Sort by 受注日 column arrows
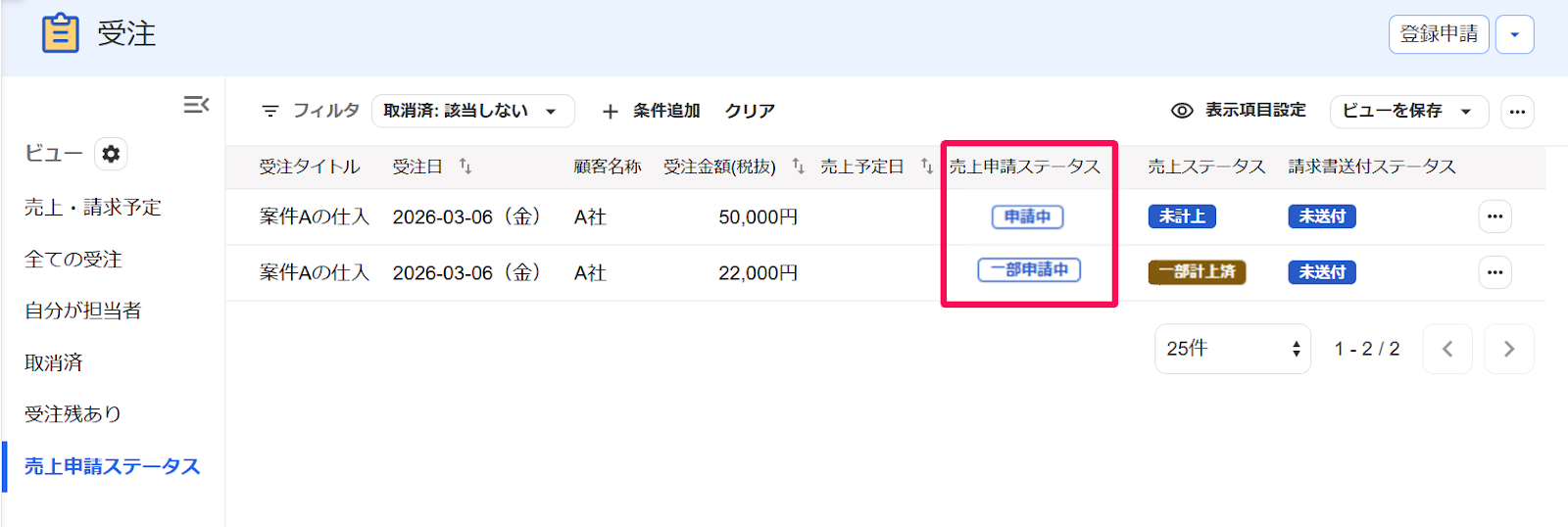The width and height of the screenshot is (1568, 527). click(x=465, y=167)
